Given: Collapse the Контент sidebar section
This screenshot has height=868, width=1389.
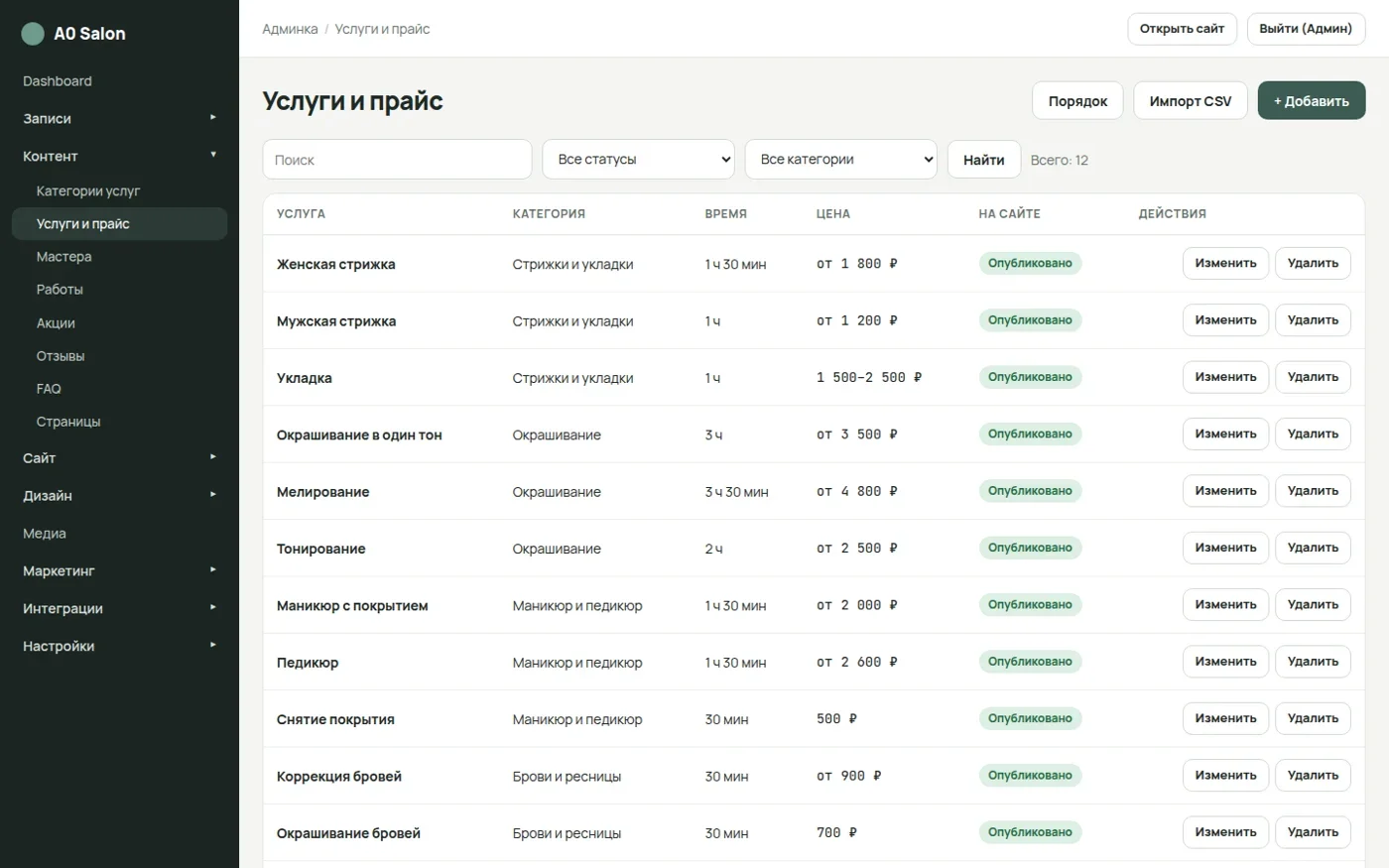Looking at the screenshot, I should pyautogui.click(x=119, y=156).
